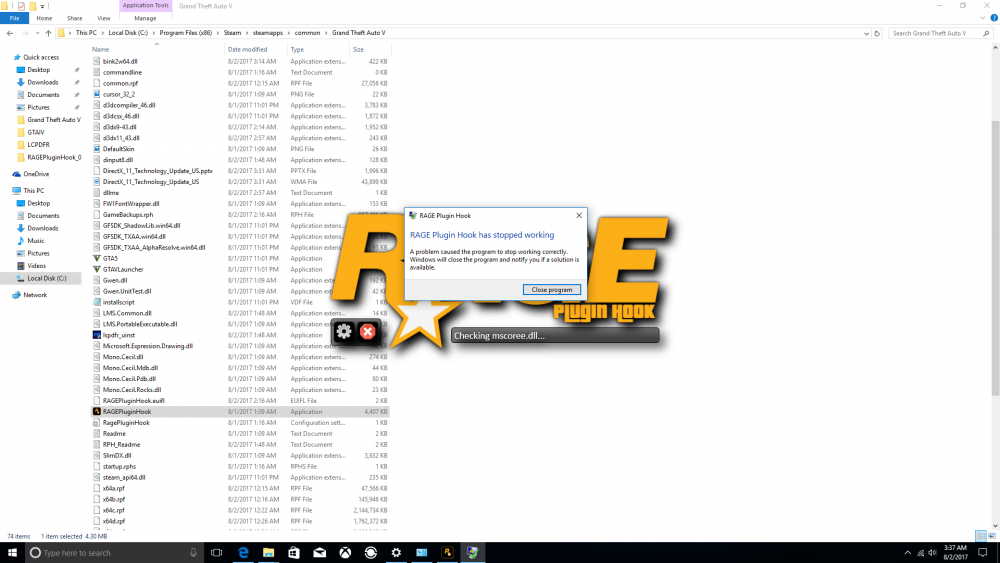
Task: Open Quick Access Toolbar customize dropdown
Action: [43, 6]
